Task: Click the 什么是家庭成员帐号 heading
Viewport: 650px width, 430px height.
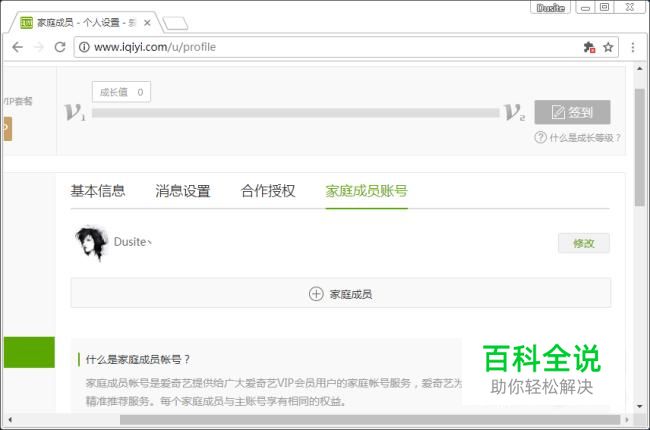Action: (x=138, y=360)
